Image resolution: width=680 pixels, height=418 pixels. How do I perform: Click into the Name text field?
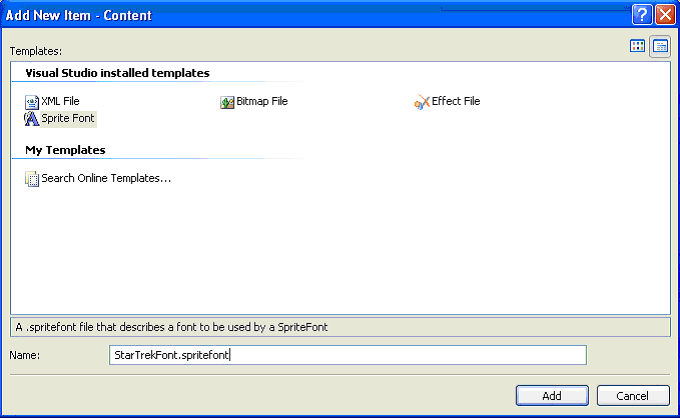347,355
